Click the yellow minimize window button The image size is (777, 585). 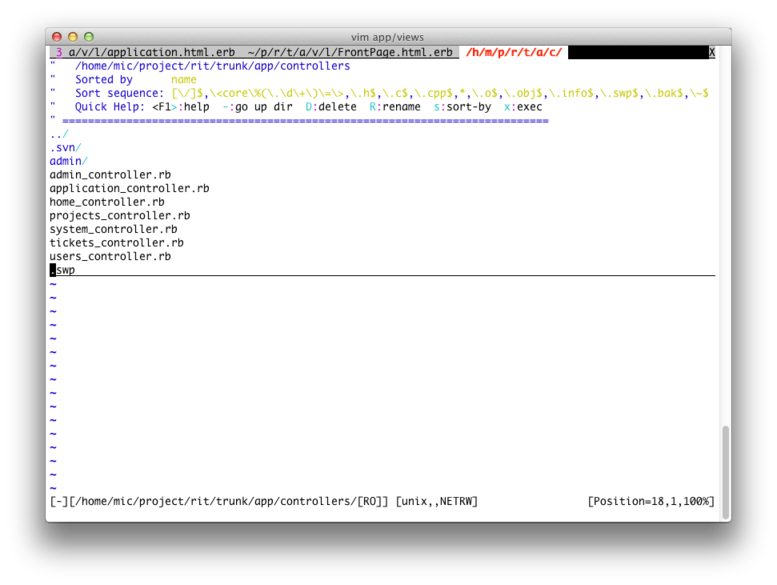click(x=73, y=37)
